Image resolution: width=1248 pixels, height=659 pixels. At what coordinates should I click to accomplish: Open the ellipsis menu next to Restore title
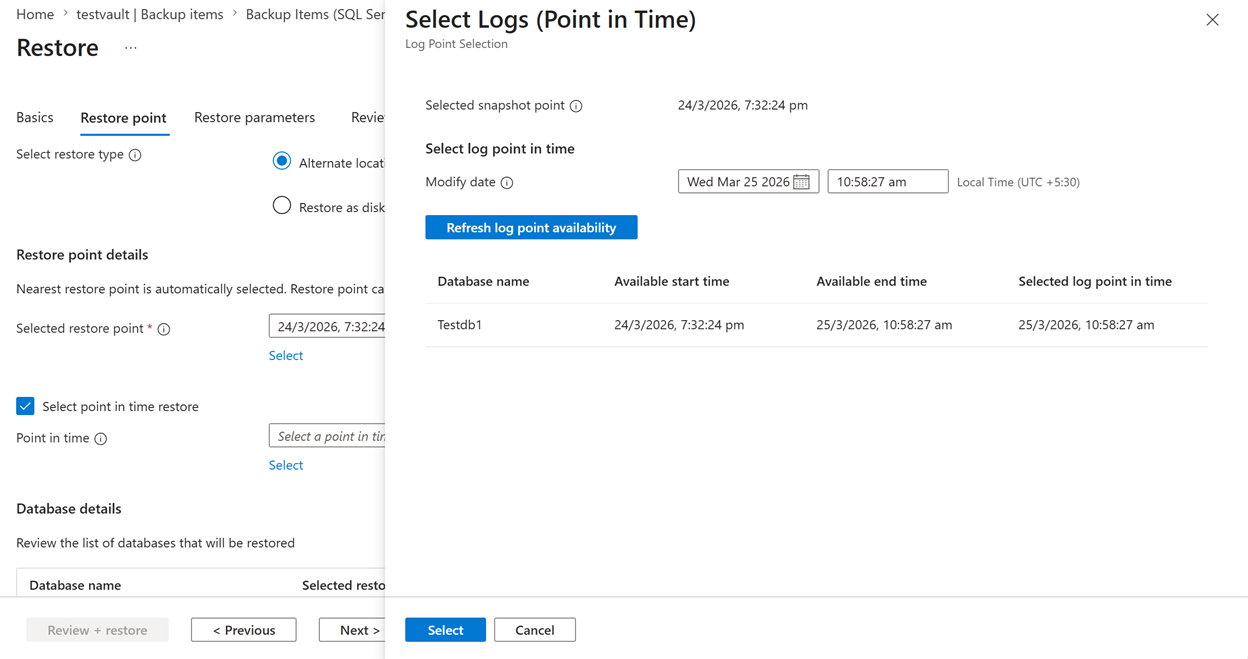pyautogui.click(x=131, y=48)
